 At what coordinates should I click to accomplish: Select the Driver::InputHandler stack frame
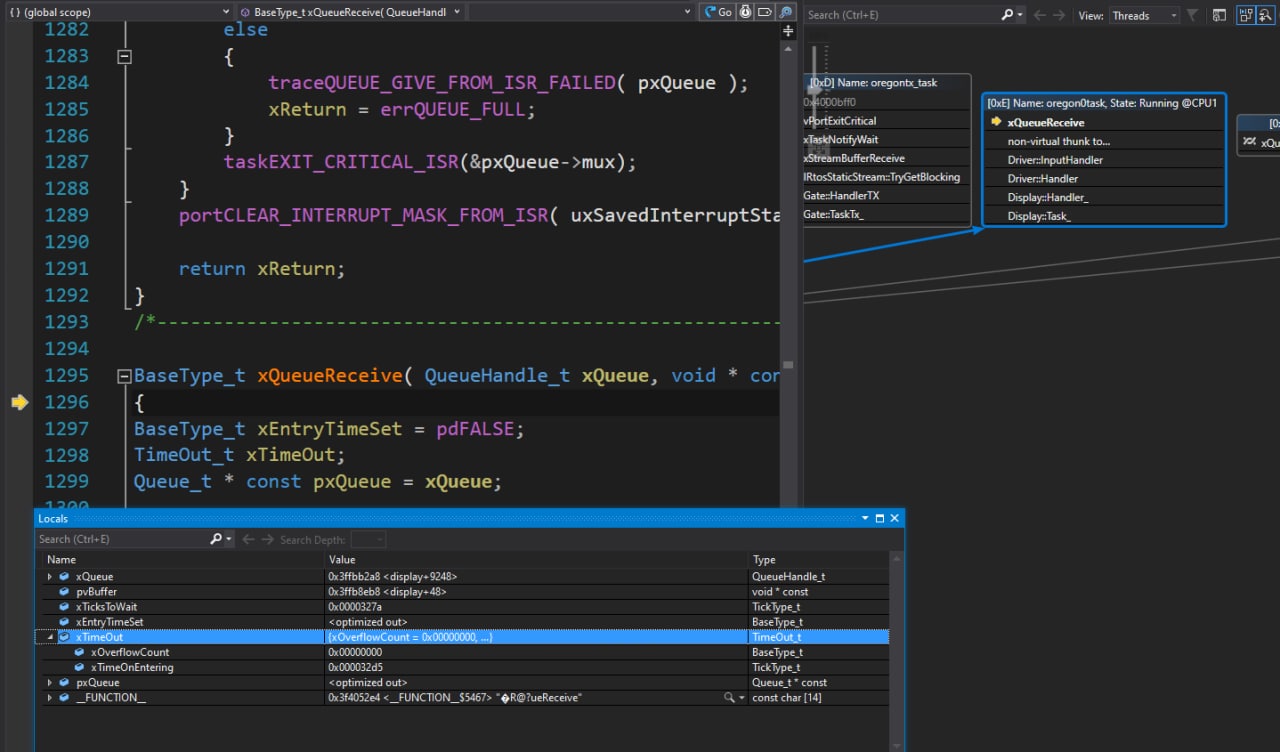[x=1055, y=160]
